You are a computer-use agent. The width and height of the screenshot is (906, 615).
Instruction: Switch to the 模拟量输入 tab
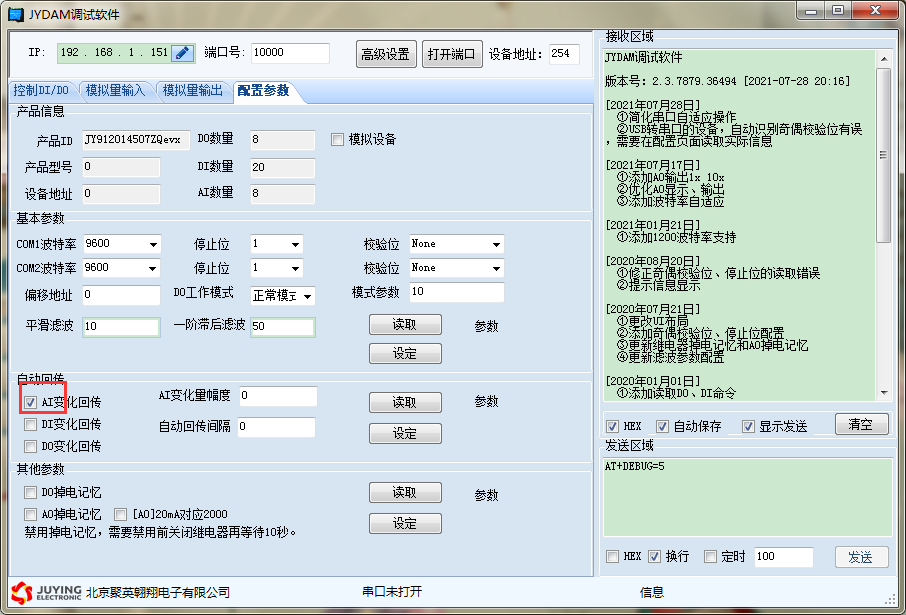pyautogui.click(x=115, y=91)
